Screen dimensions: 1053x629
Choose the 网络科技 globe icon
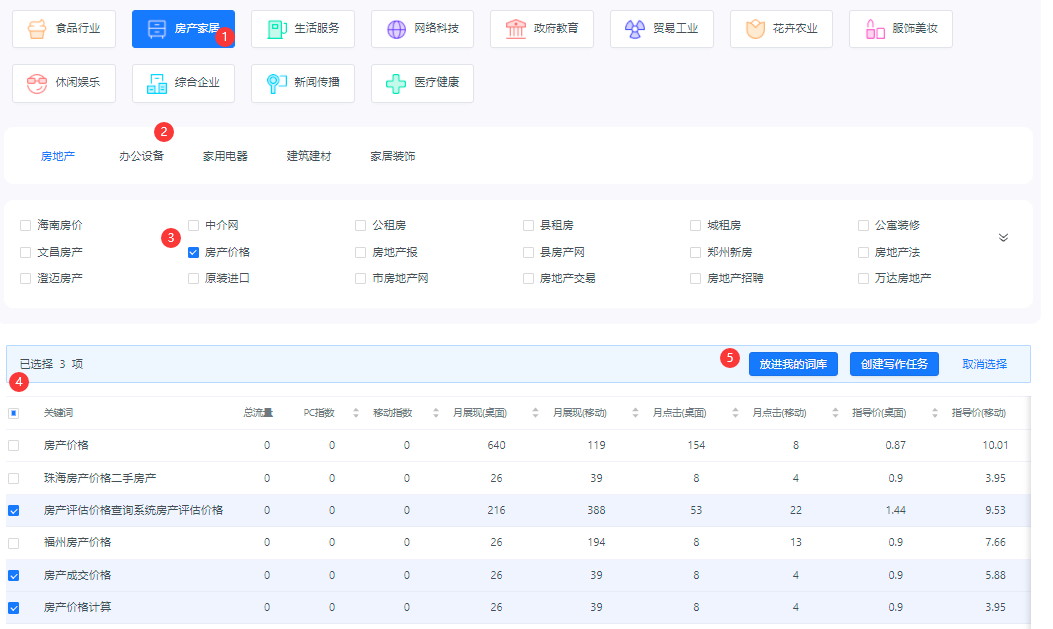[x=397, y=29]
